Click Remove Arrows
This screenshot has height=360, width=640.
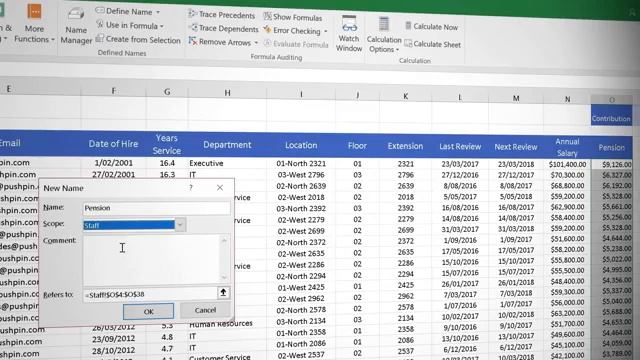coord(220,42)
